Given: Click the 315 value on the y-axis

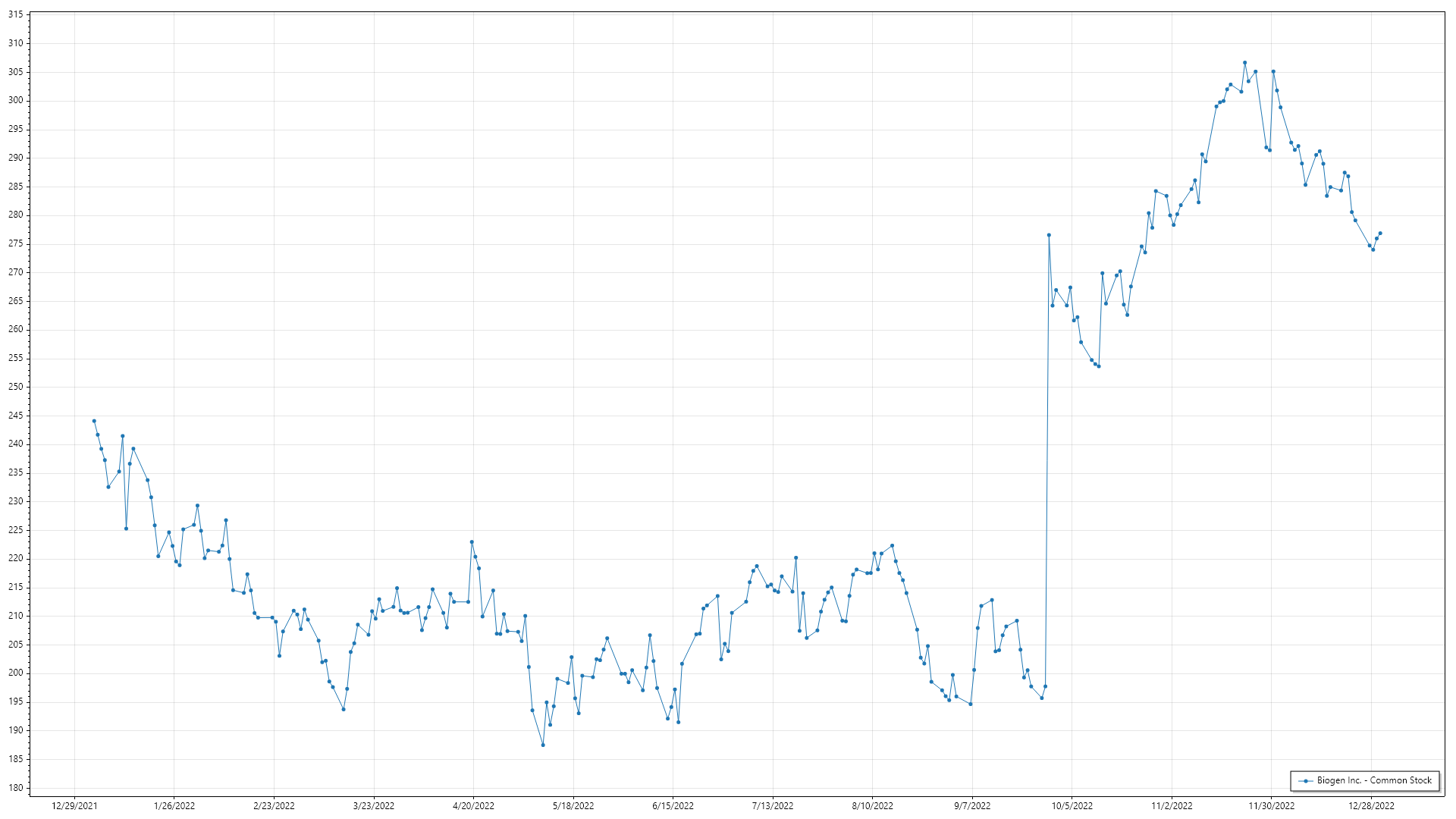Looking at the screenshot, I should (15, 15).
